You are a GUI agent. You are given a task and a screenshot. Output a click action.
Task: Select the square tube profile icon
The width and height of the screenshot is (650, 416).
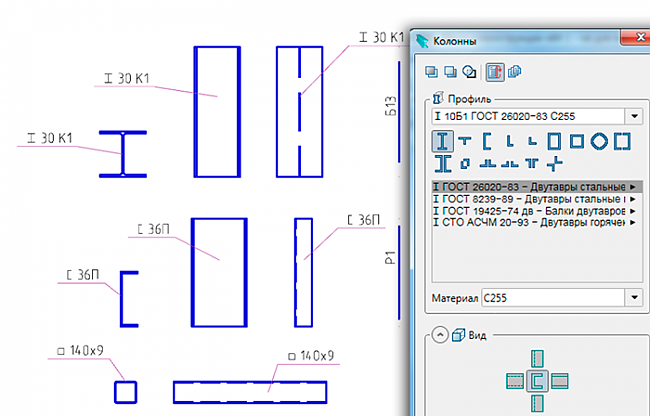577,141
